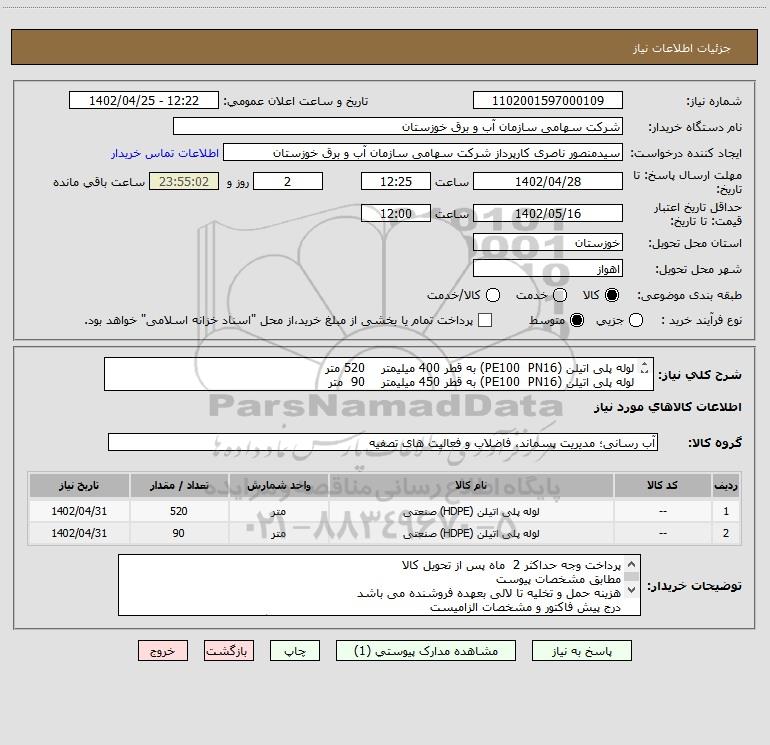Screen dimensions: 770x745
Task: Select the خدمت radio button
Action: click(560, 295)
